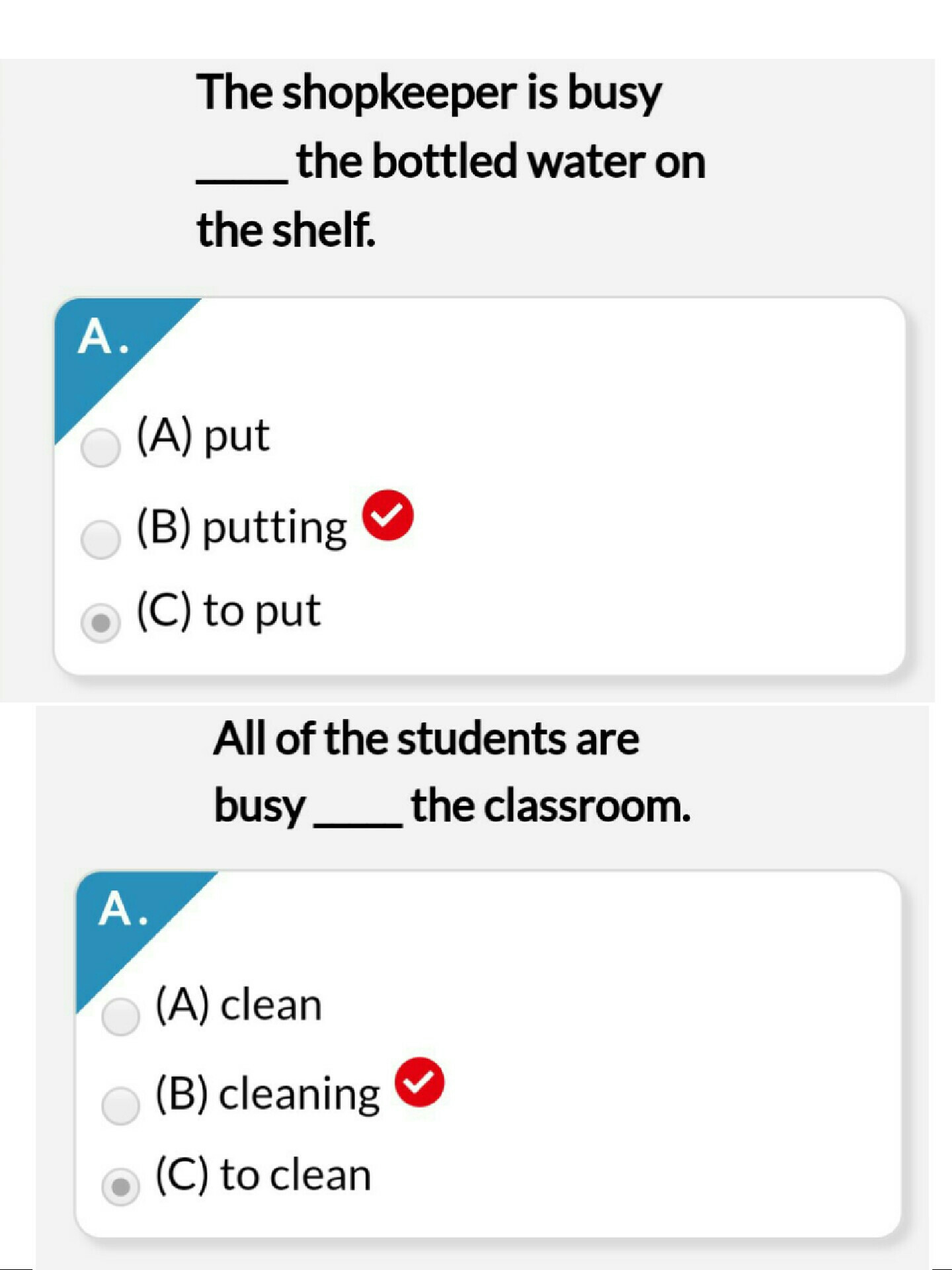952x1270 pixels.
Task: Click the '(B) putting' option label
Action: pos(241,527)
